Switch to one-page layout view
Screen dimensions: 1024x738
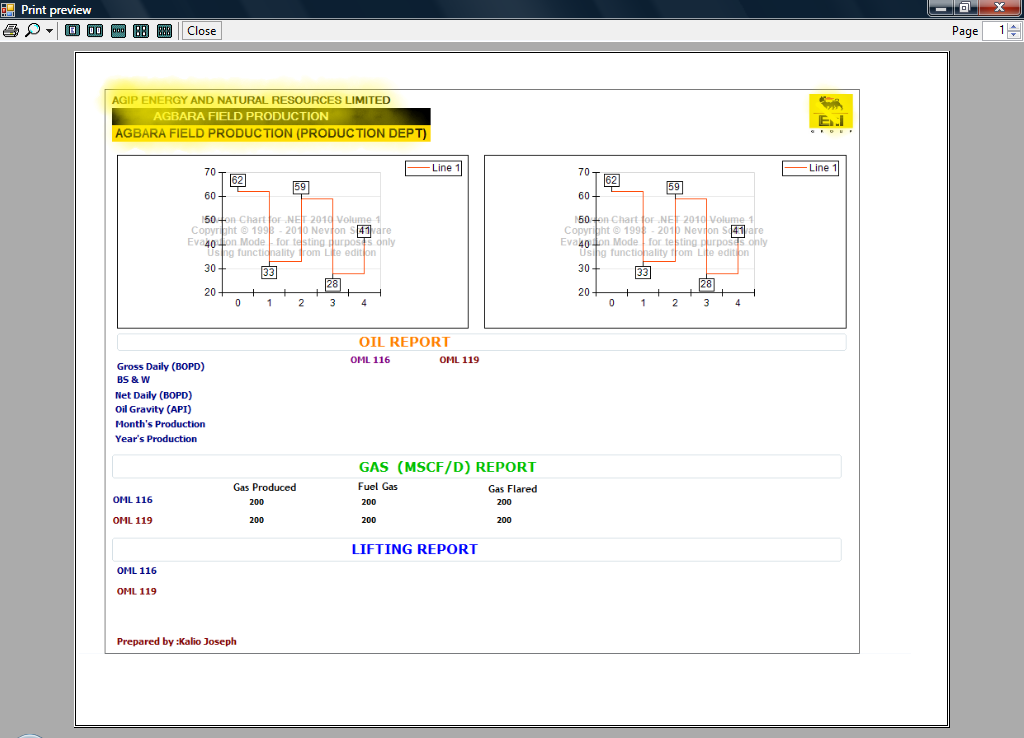(72, 31)
